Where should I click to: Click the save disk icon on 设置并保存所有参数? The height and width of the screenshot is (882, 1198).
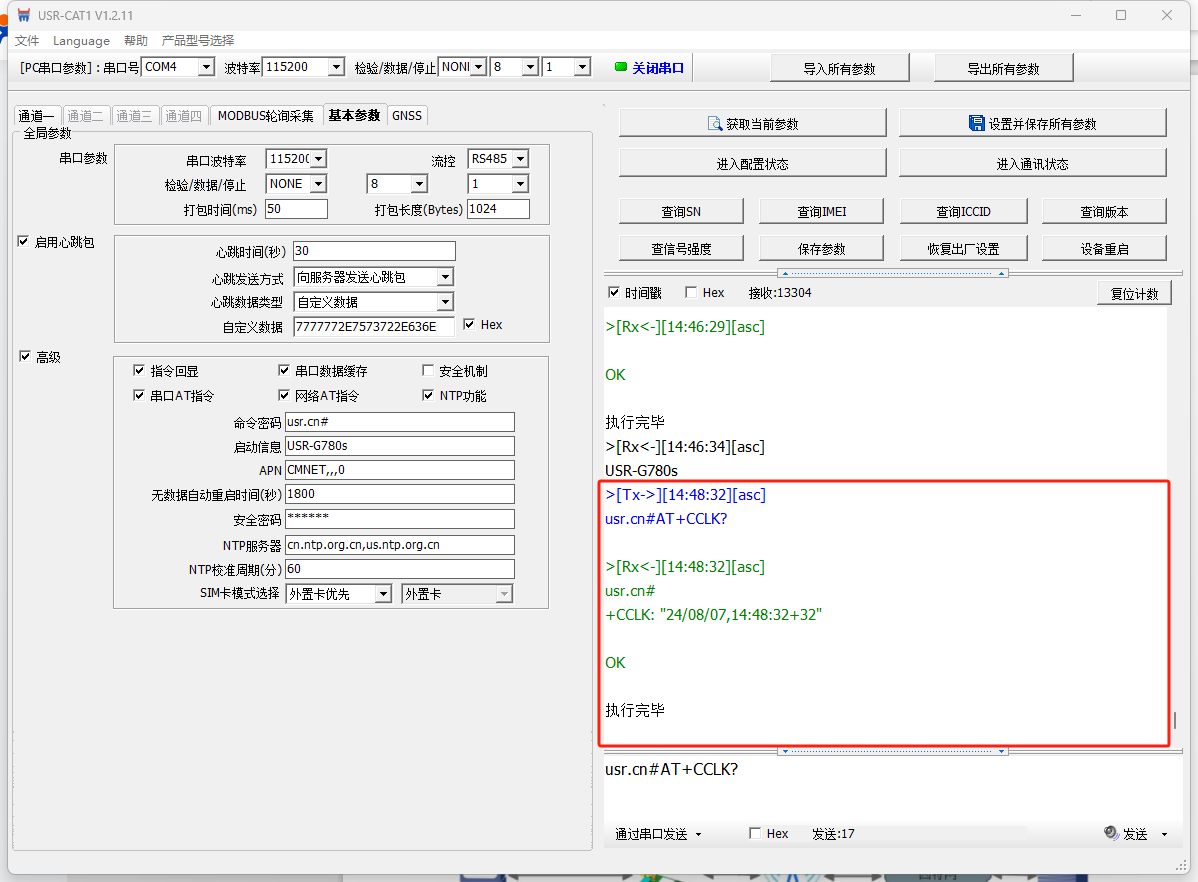coord(977,123)
